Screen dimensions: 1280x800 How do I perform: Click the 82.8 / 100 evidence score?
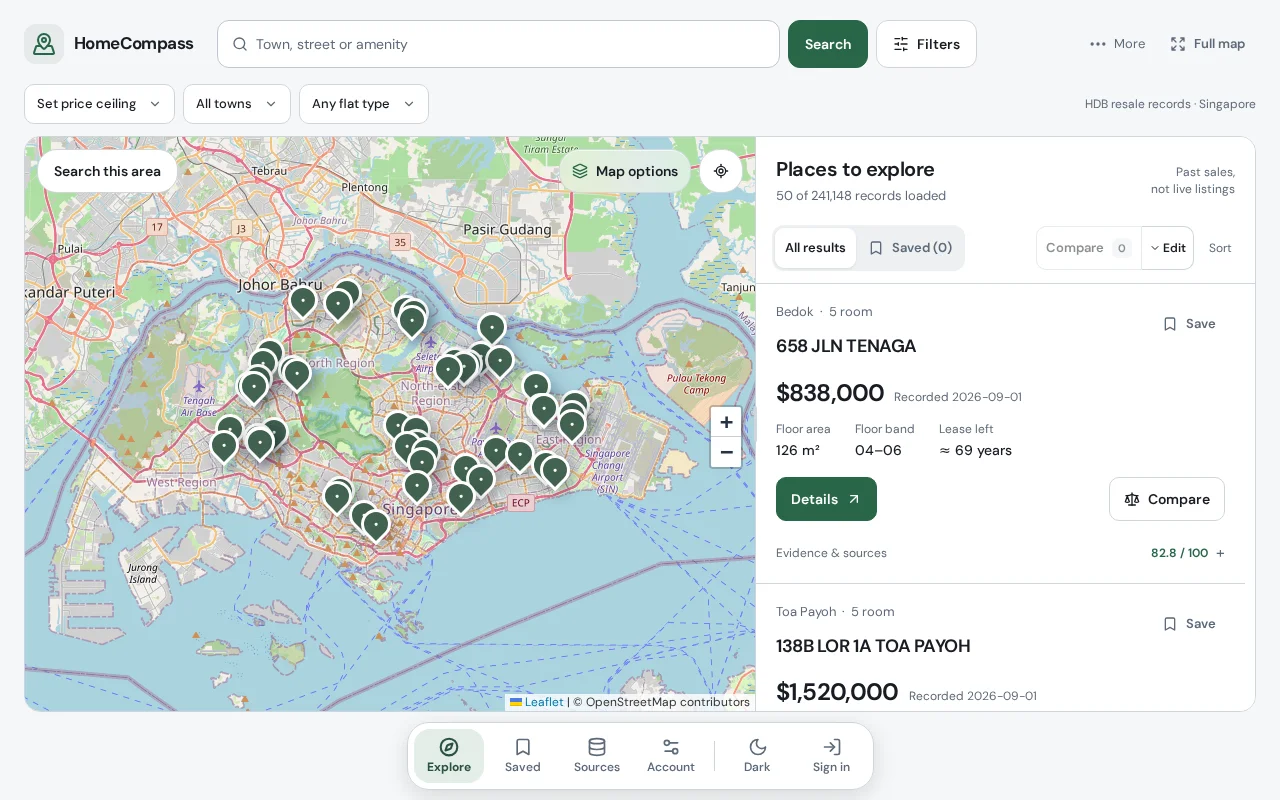1180,553
